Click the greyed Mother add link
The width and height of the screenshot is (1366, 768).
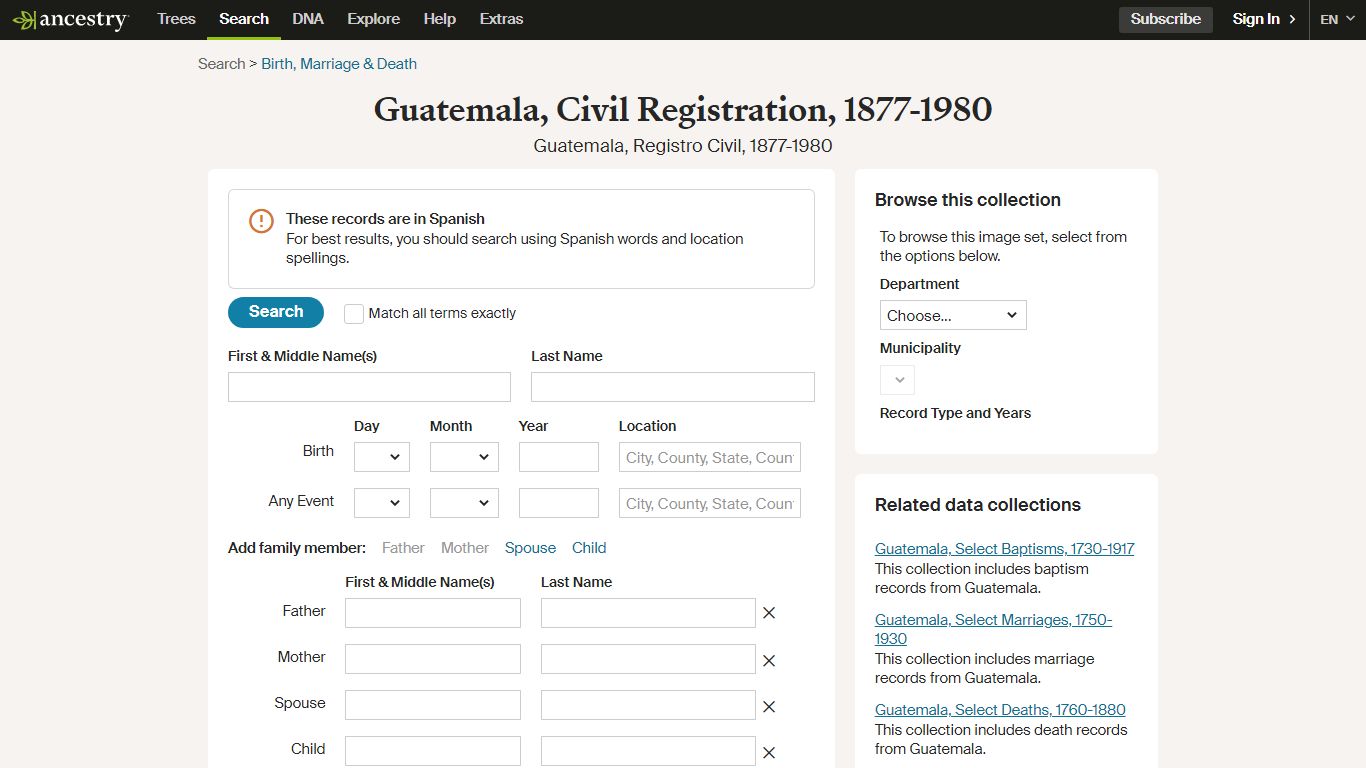pyautogui.click(x=465, y=548)
